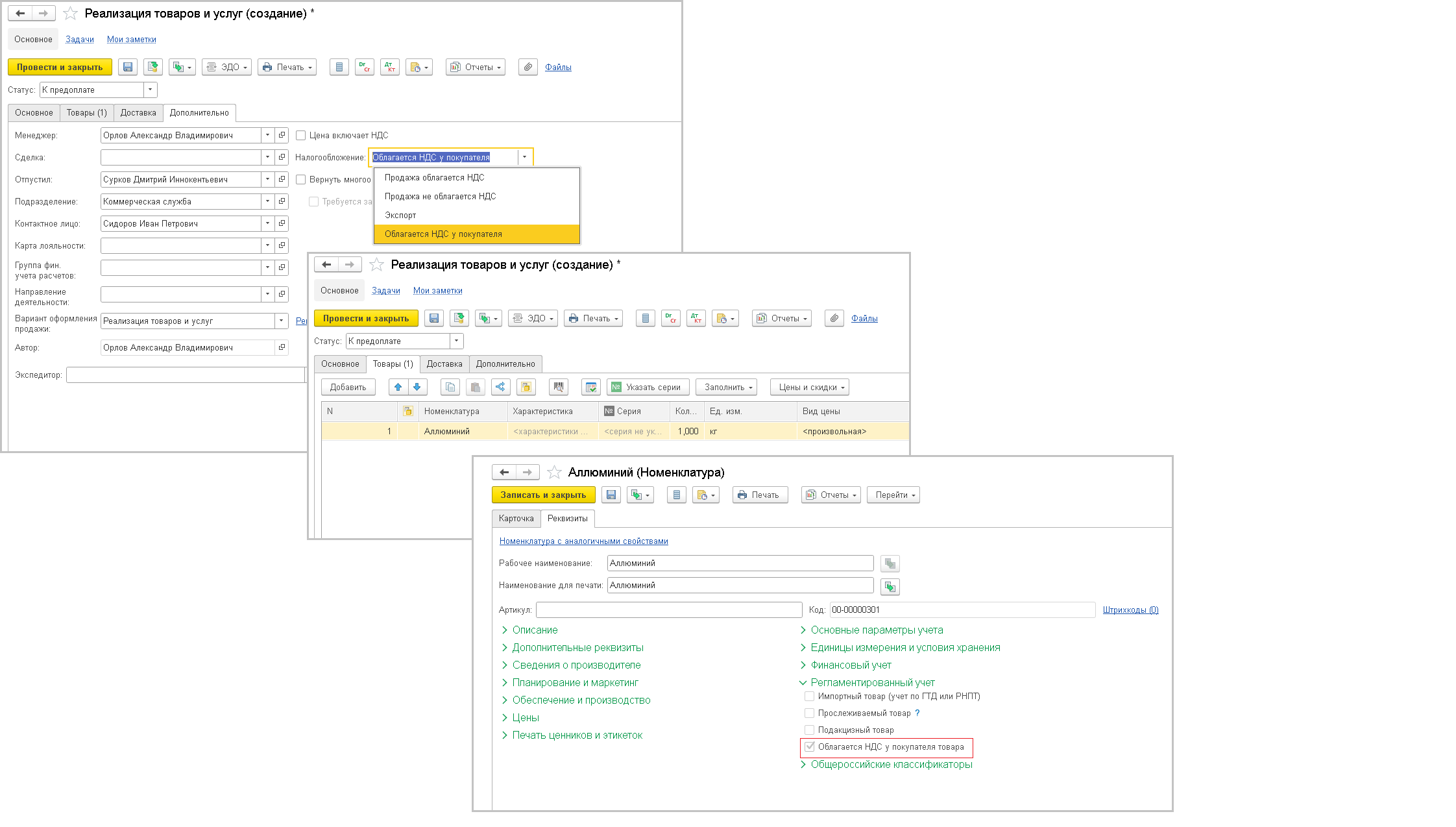Click the Dt/Kt icon in the back Реализация window

[390, 68]
